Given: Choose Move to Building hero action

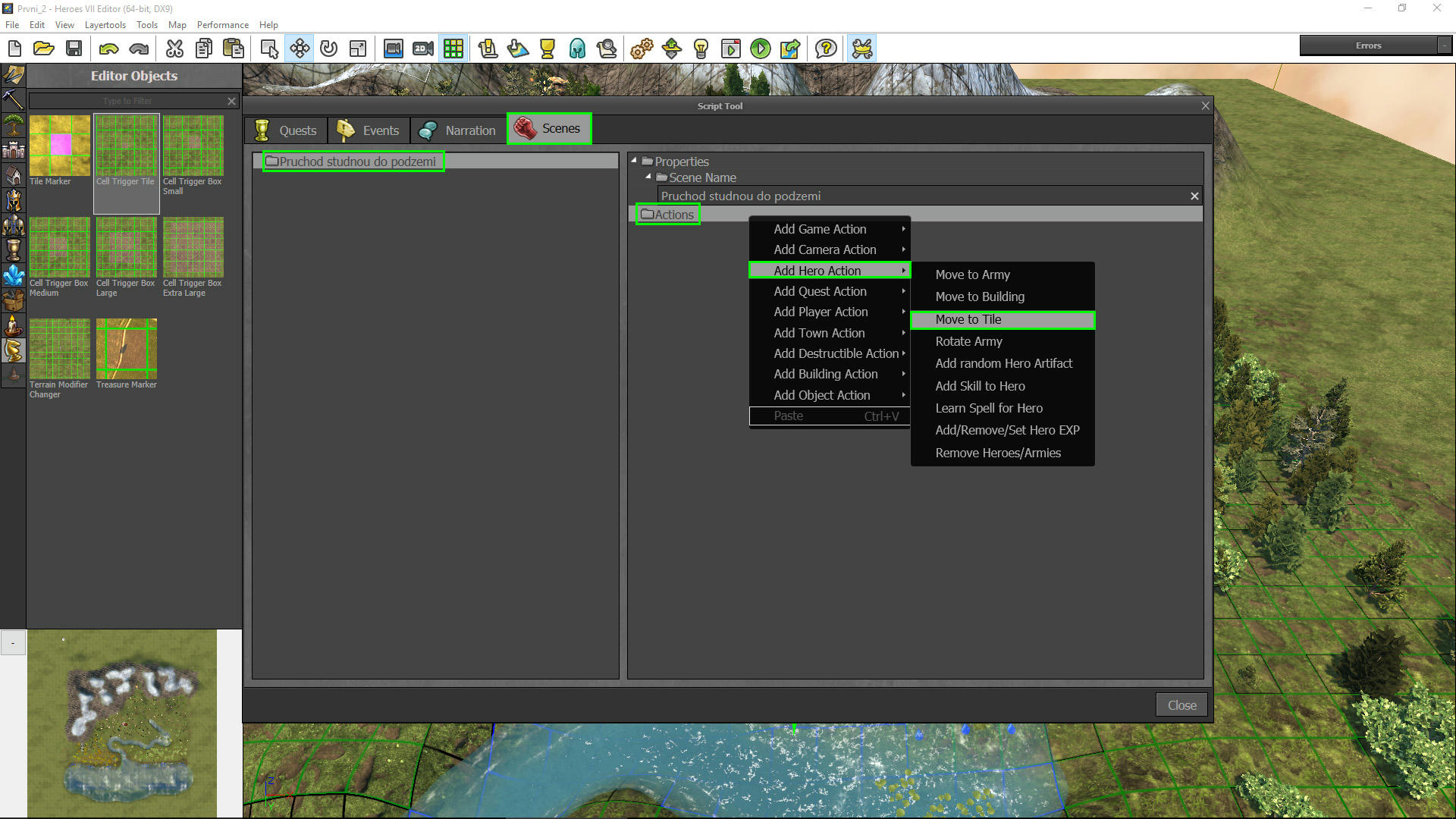Looking at the screenshot, I should (1003, 297).
